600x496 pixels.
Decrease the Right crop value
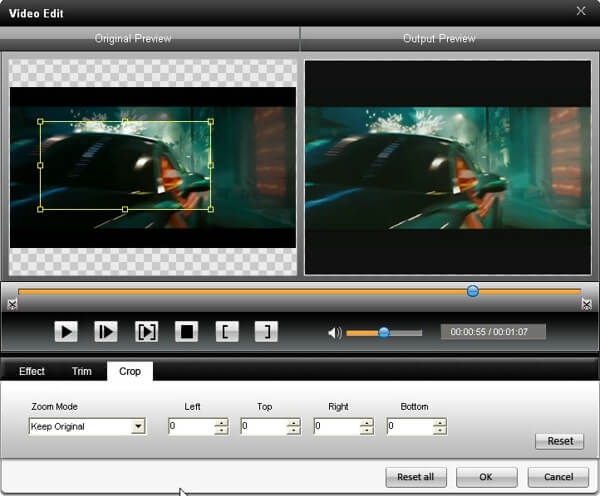[x=367, y=430]
